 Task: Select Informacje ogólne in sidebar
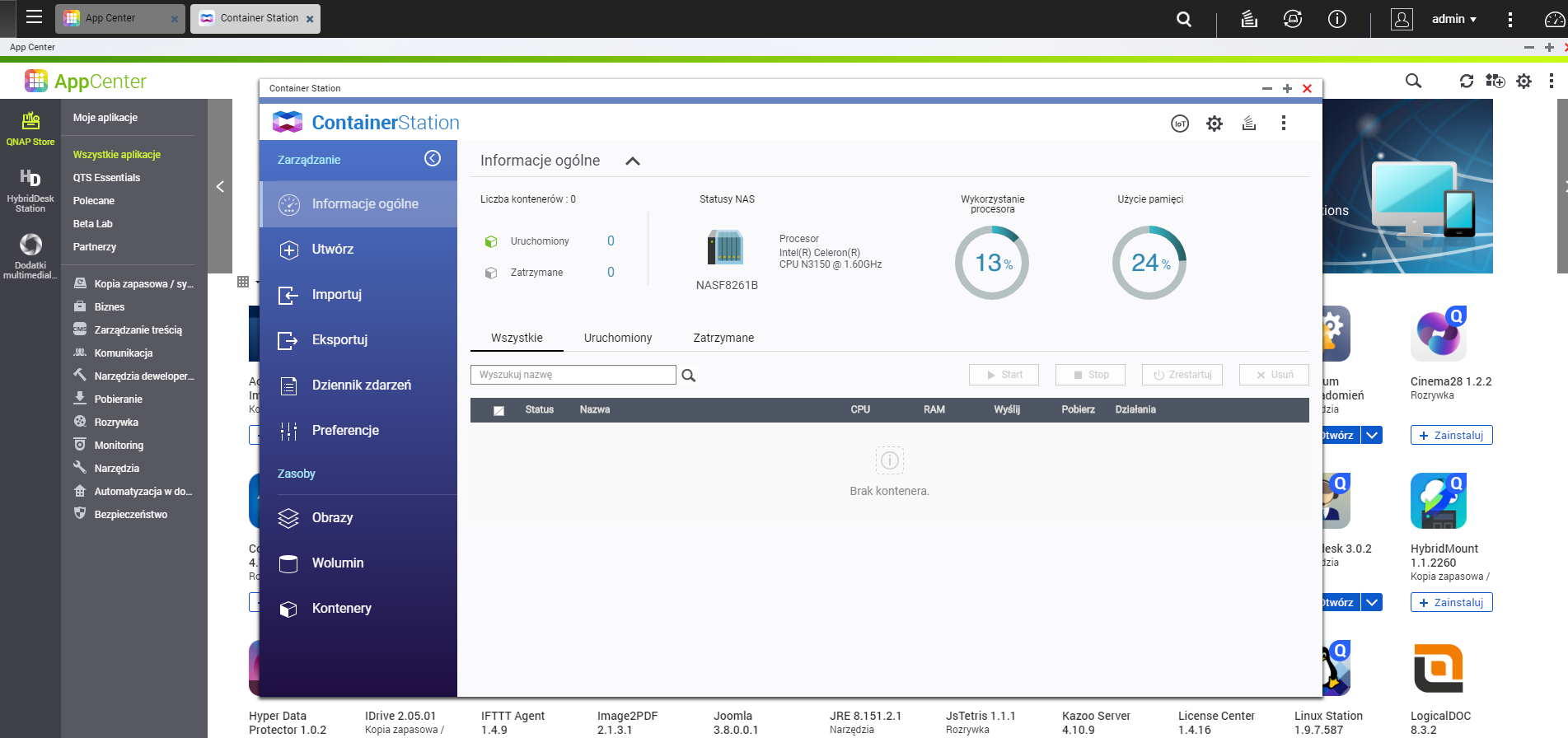(x=358, y=204)
